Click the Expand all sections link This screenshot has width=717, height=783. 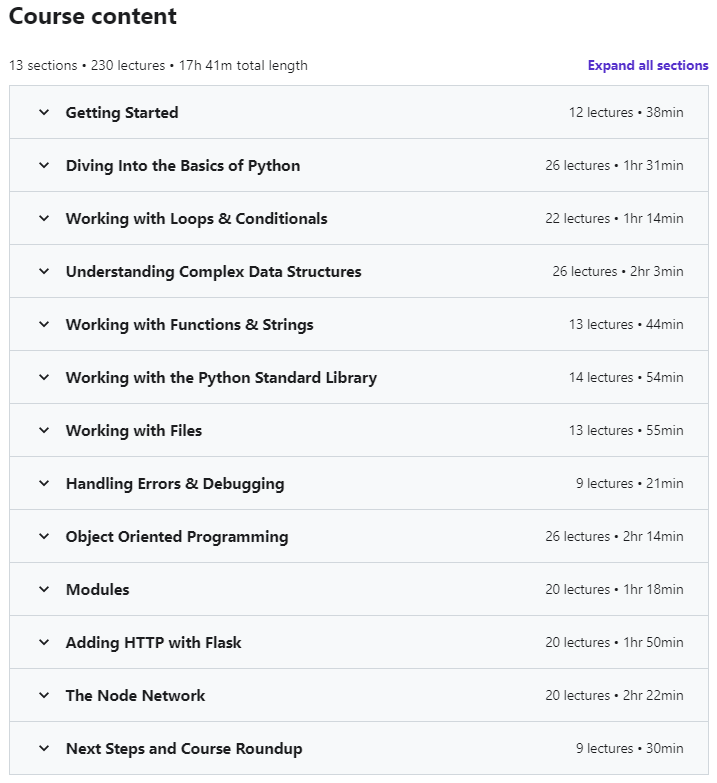click(647, 66)
